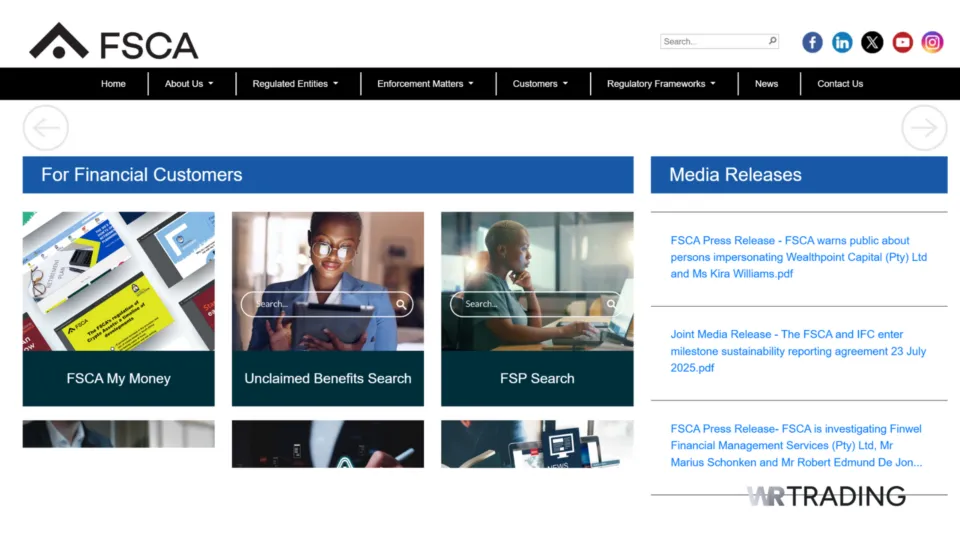
Task: Open the YouTube channel icon
Action: point(902,42)
